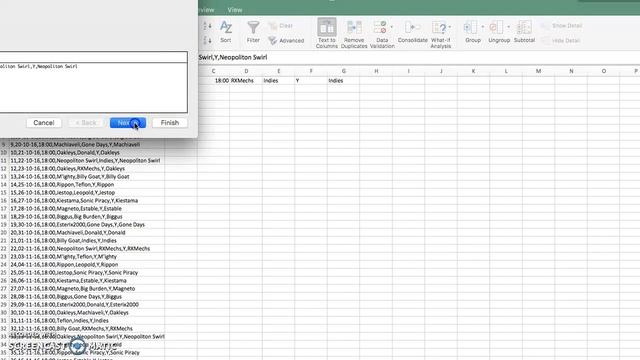Click the Clear filter option
640x360 pixels.
tap(281, 26)
